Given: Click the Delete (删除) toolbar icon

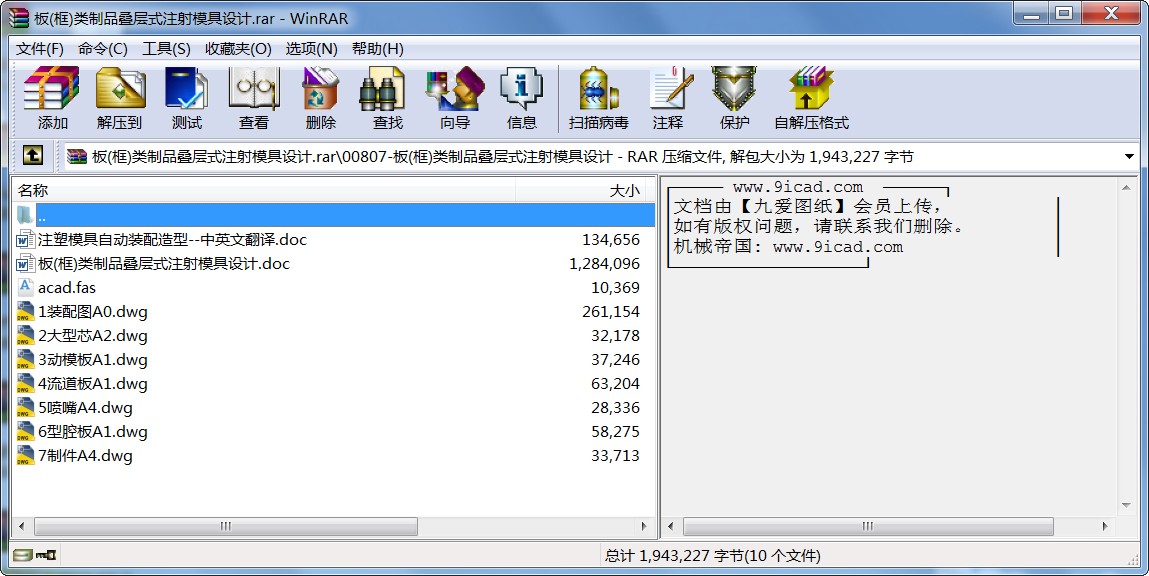Looking at the screenshot, I should [321, 98].
